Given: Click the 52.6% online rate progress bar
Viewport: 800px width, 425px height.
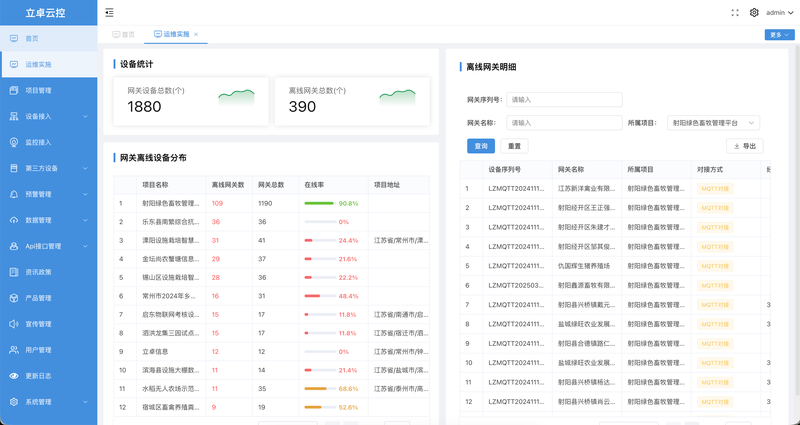Looking at the screenshot, I should pyautogui.click(x=319, y=407).
